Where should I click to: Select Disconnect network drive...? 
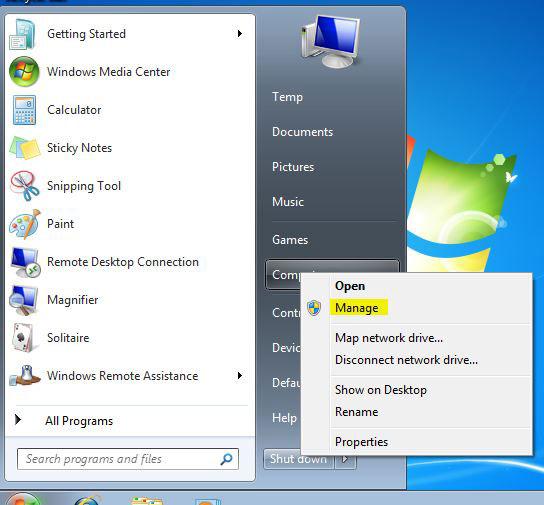point(406,360)
